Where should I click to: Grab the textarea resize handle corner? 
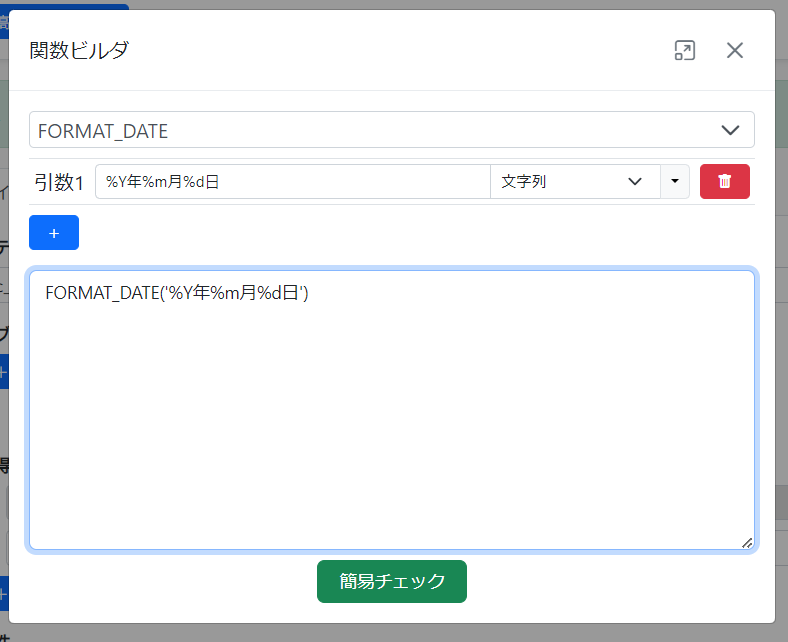click(747, 542)
